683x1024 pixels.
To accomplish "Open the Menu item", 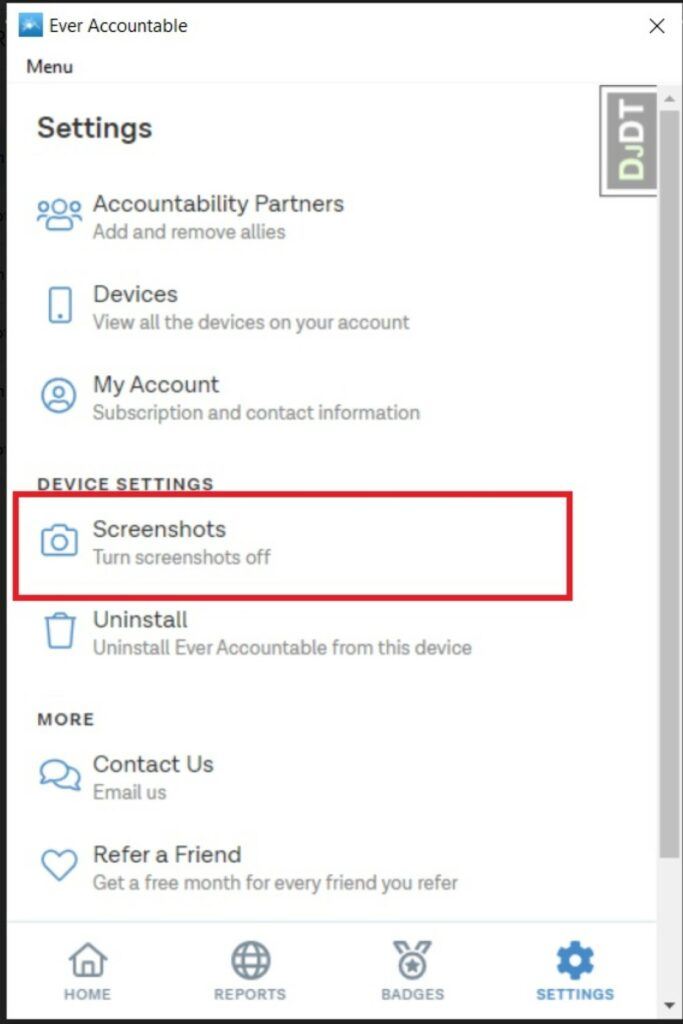I will coord(52,67).
